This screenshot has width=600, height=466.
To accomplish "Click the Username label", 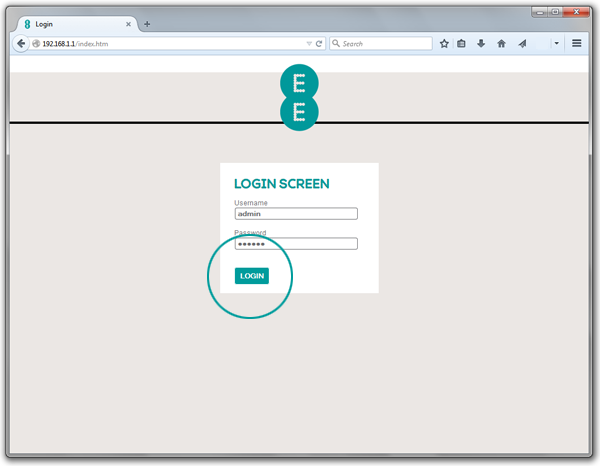I will (x=251, y=203).
